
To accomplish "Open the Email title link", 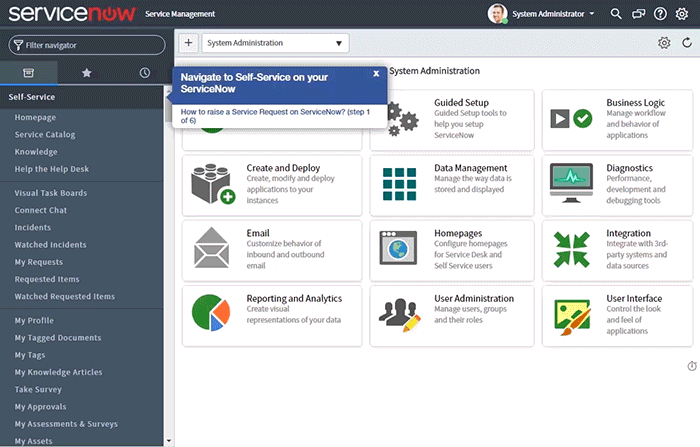I will coord(258,233).
